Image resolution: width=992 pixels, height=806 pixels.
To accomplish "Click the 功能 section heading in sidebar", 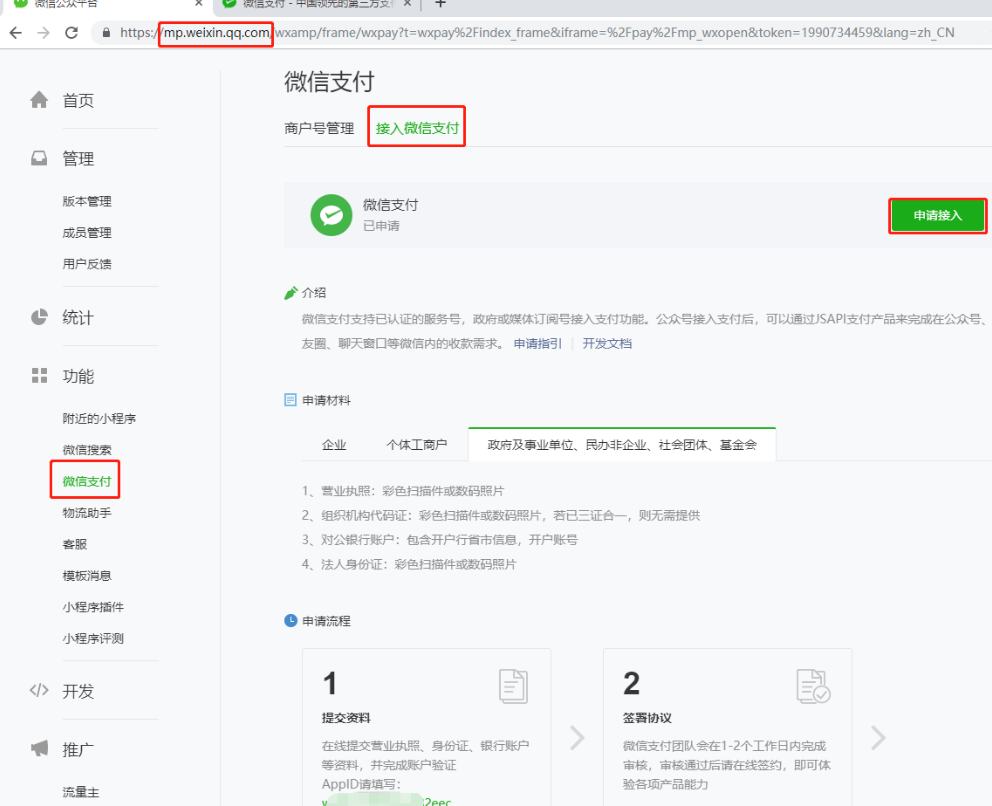I will point(78,376).
